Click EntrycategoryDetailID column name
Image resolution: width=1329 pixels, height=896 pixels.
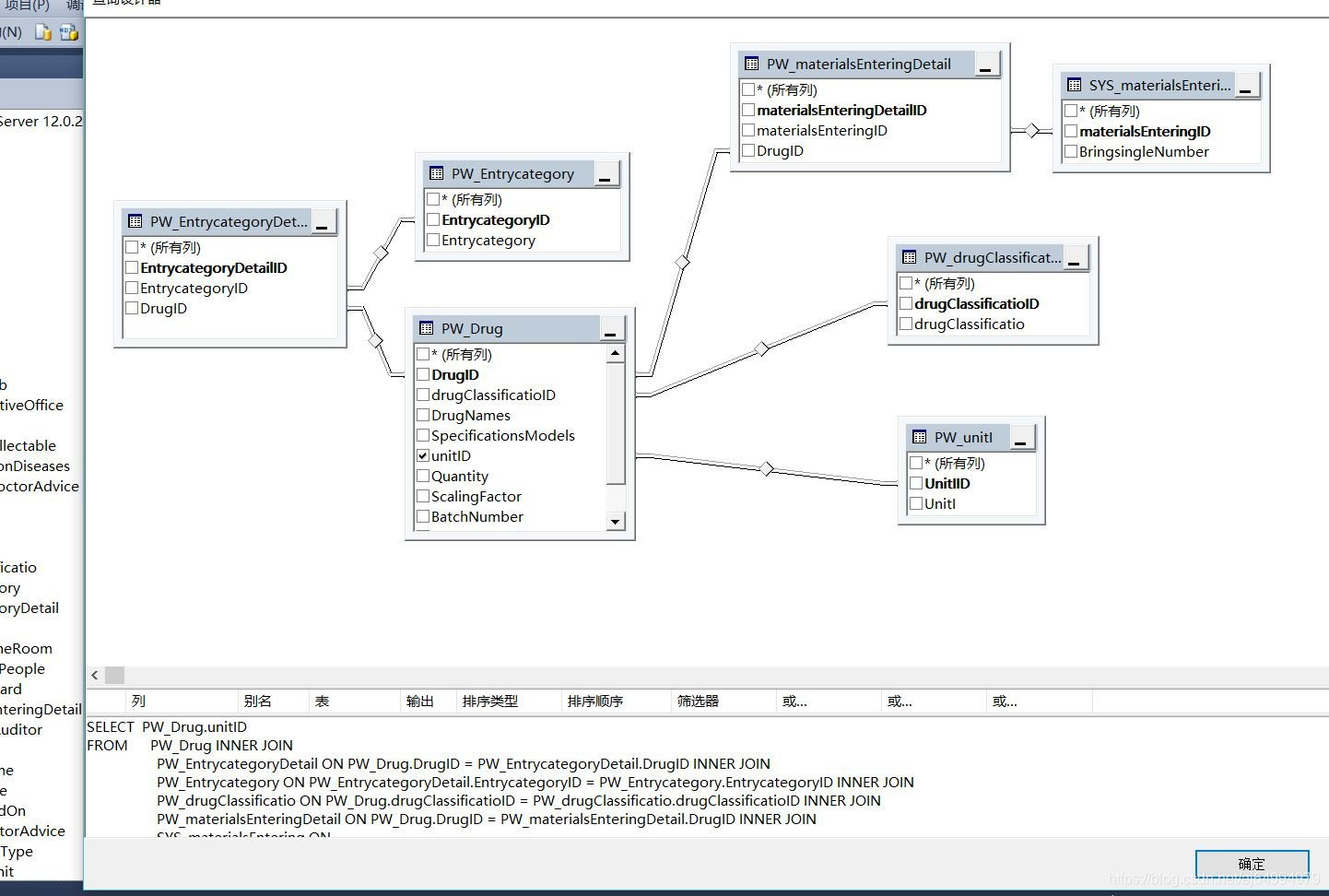(x=214, y=267)
